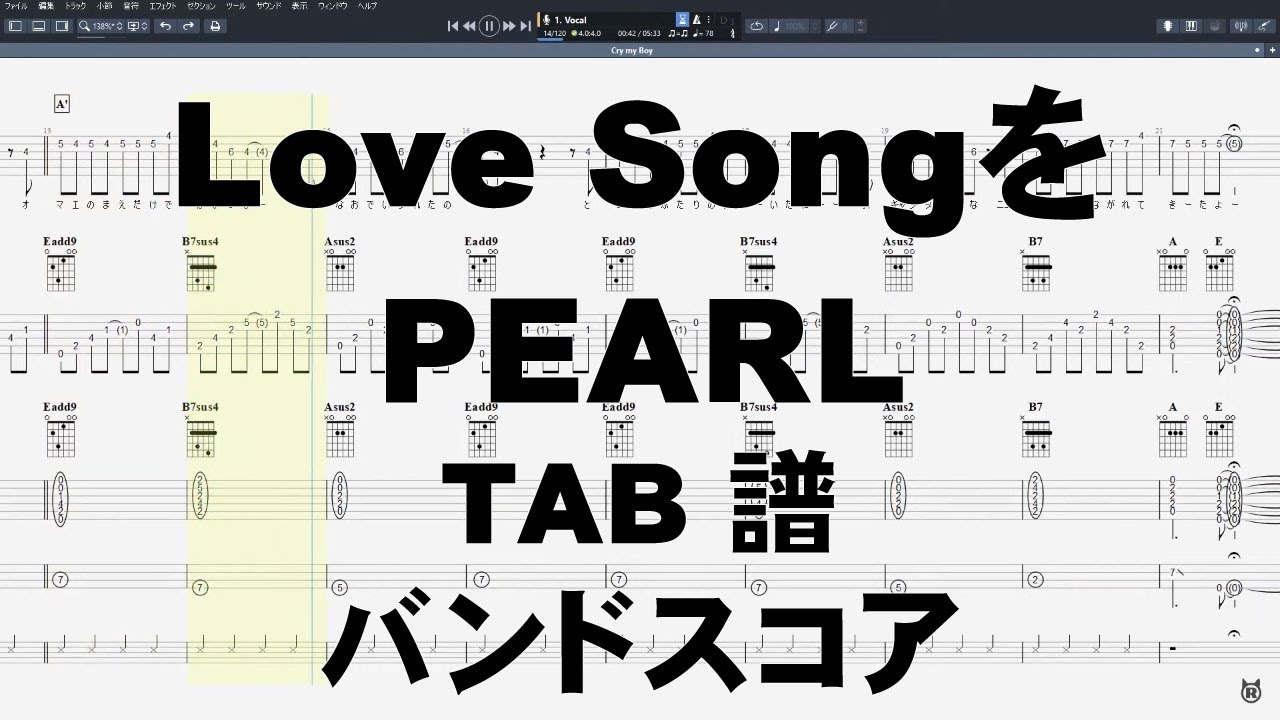This screenshot has height=720, width=1280.
Task: Create a new tab with the plus button
Action: pyautogui.click(x=1272, y=50)
